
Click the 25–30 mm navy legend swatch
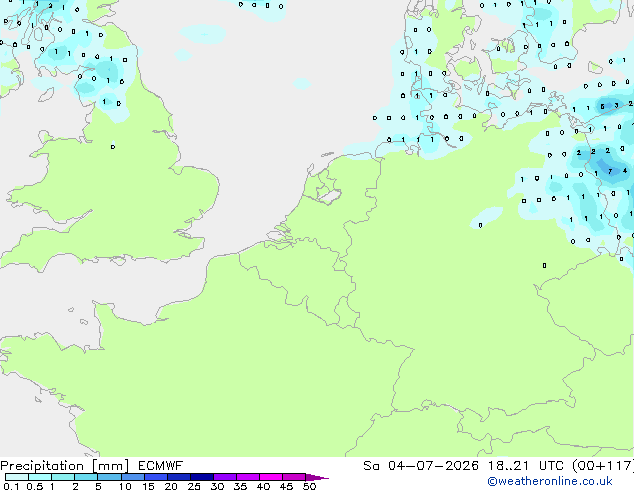pyautogui.click(x=202, y=477)
